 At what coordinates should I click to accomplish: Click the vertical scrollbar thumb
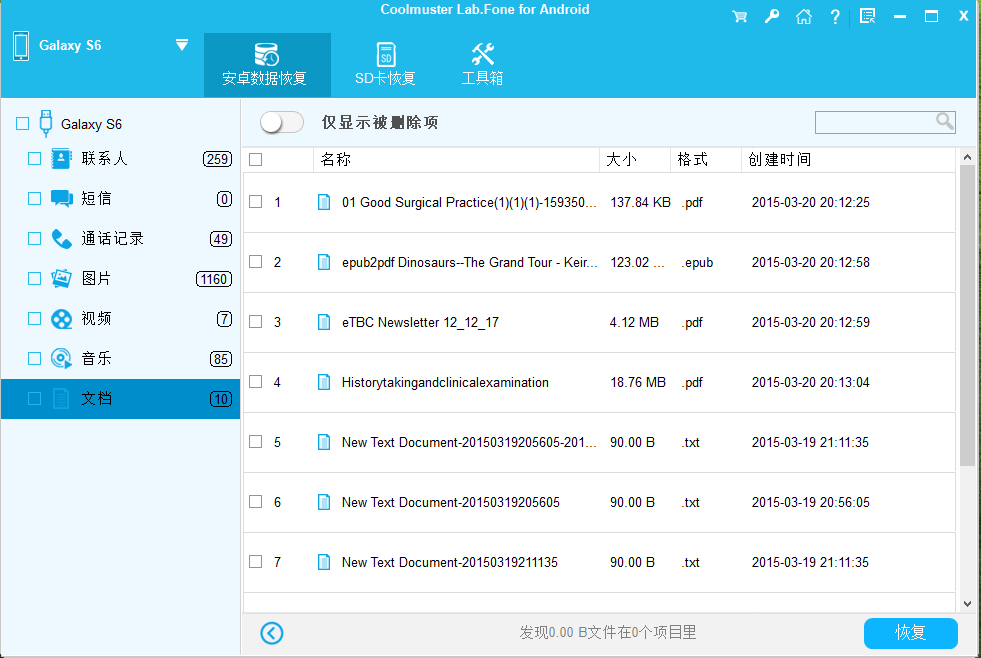pos(967,316)
